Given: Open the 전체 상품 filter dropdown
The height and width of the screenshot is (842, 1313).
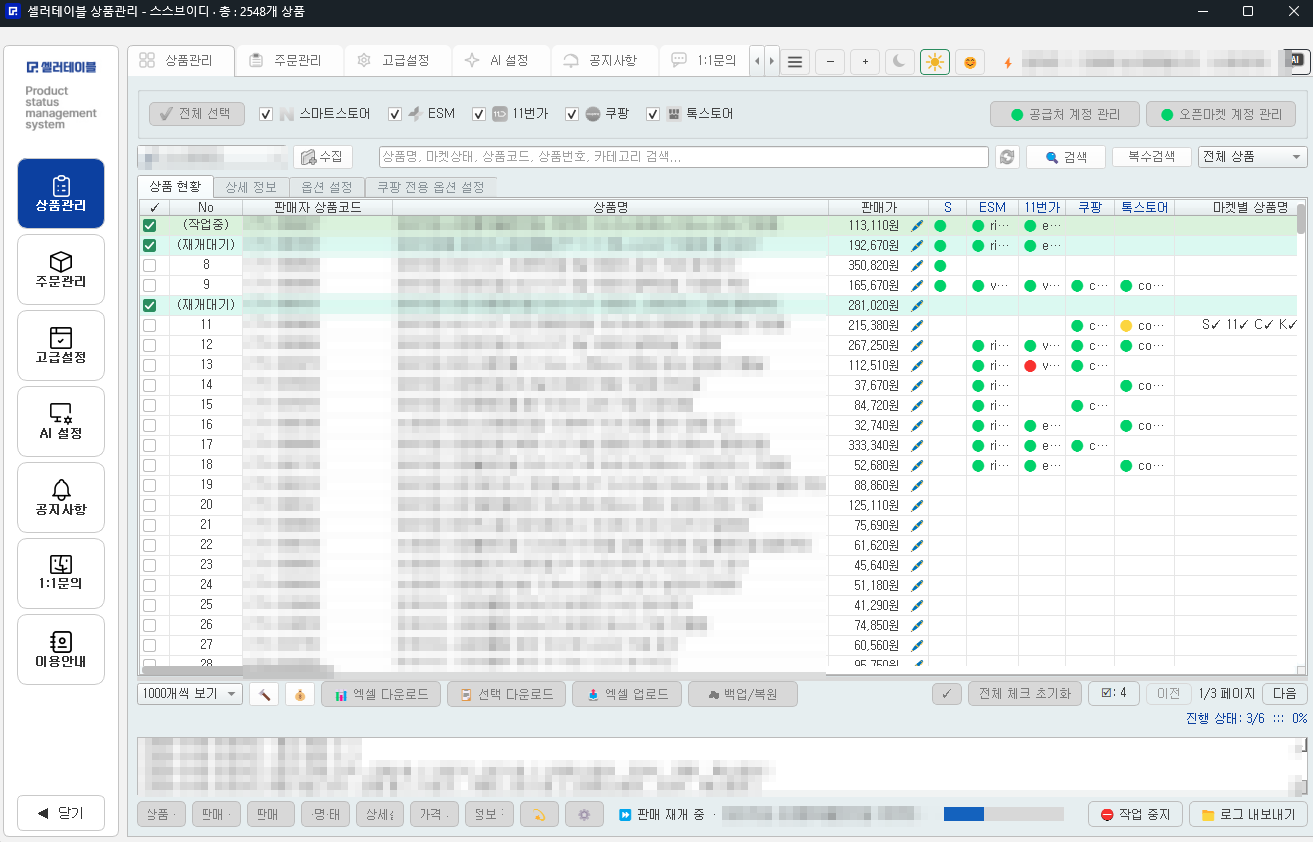Looking at the screenshot, I should (x=1253, y=157).
